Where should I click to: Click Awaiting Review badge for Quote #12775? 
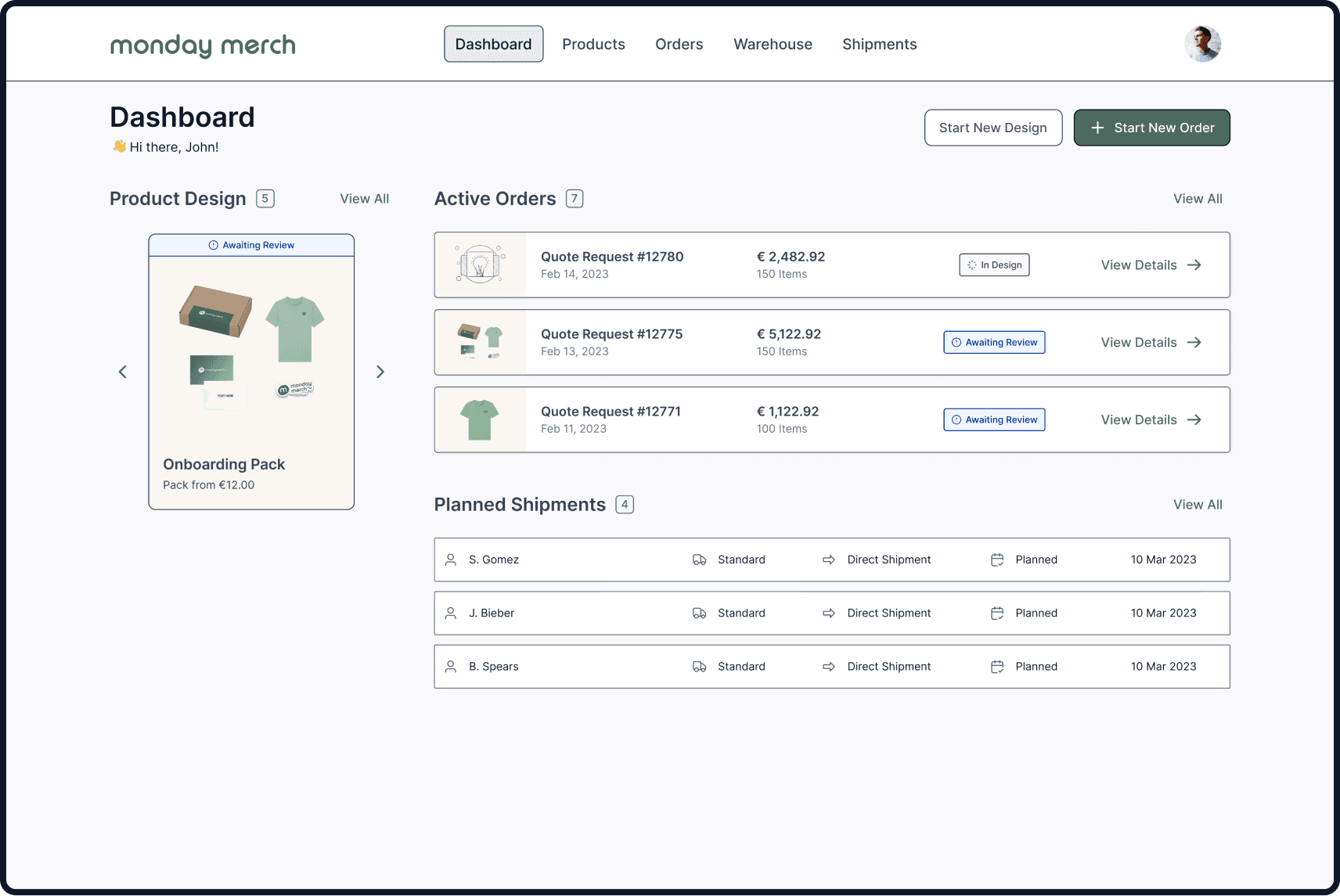click(994, 343)
